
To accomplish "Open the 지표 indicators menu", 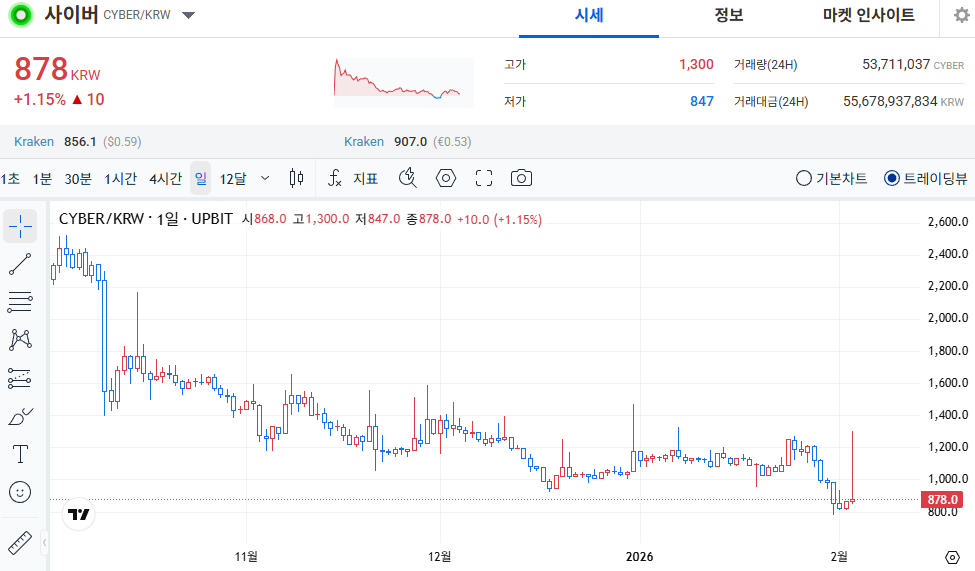I will [x=354, y=178].
